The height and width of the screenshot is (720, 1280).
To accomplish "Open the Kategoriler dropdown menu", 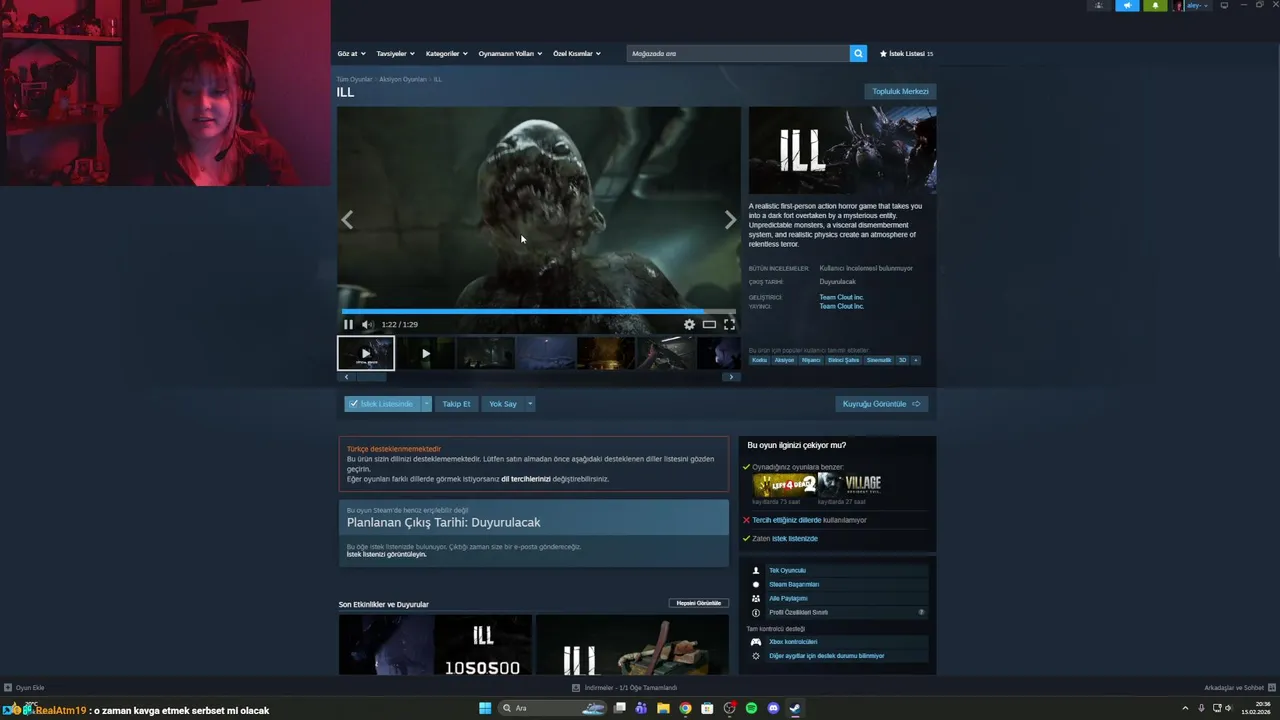I will tap(446, 53).
